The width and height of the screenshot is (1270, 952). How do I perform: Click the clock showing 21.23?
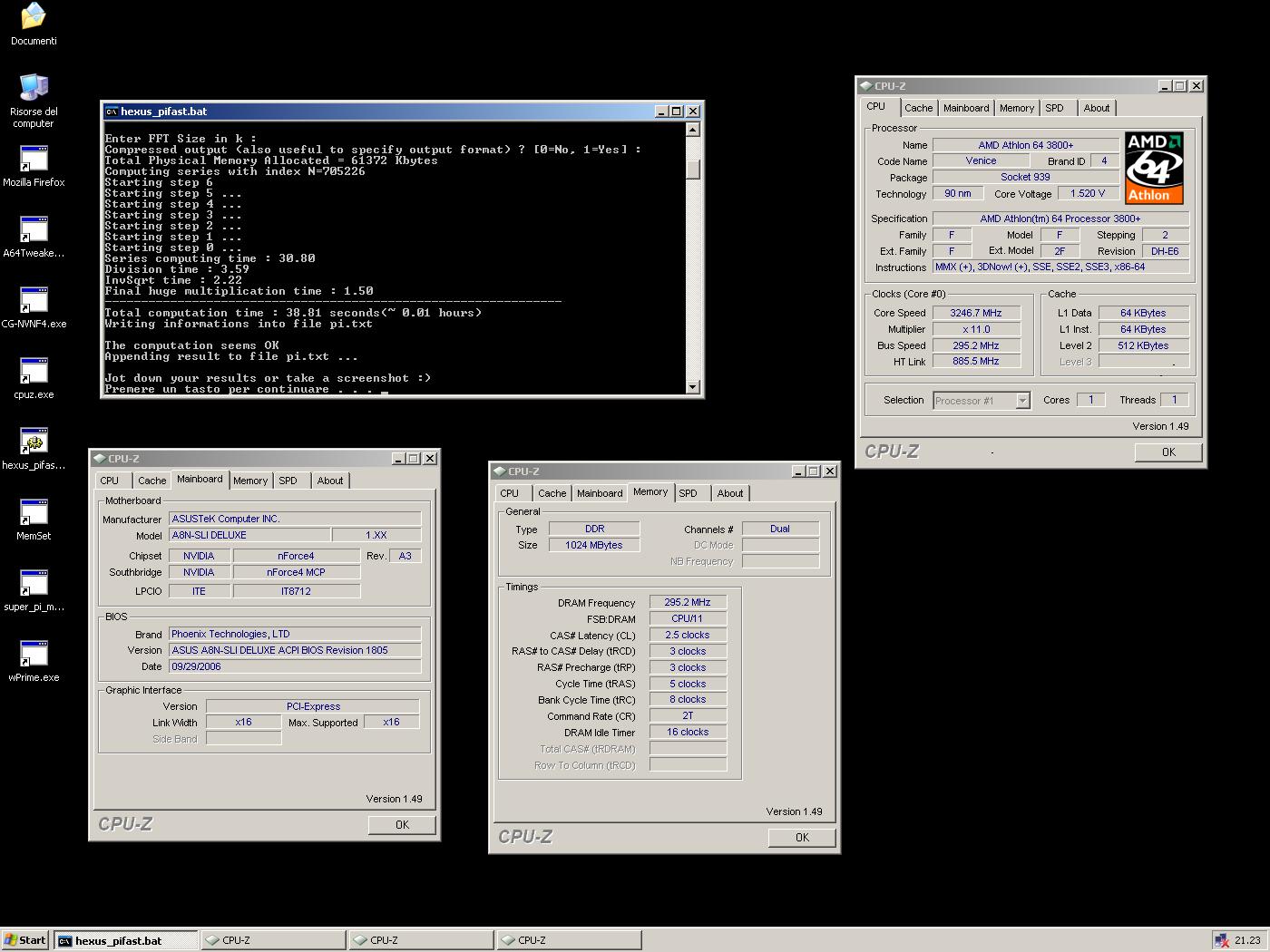[1247, 940]
